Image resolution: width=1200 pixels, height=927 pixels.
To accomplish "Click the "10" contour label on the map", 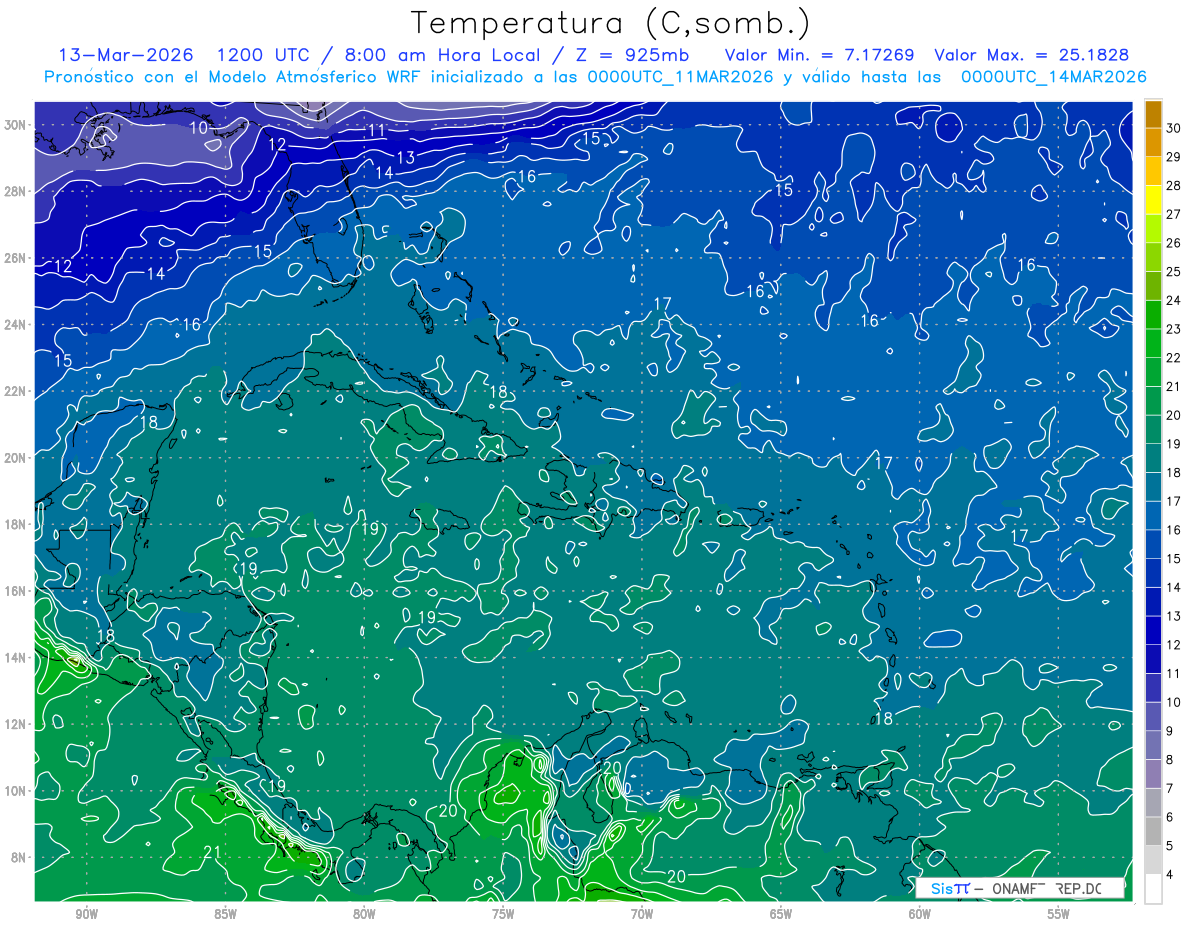I will pyautogui.click(x=199, y=128).
